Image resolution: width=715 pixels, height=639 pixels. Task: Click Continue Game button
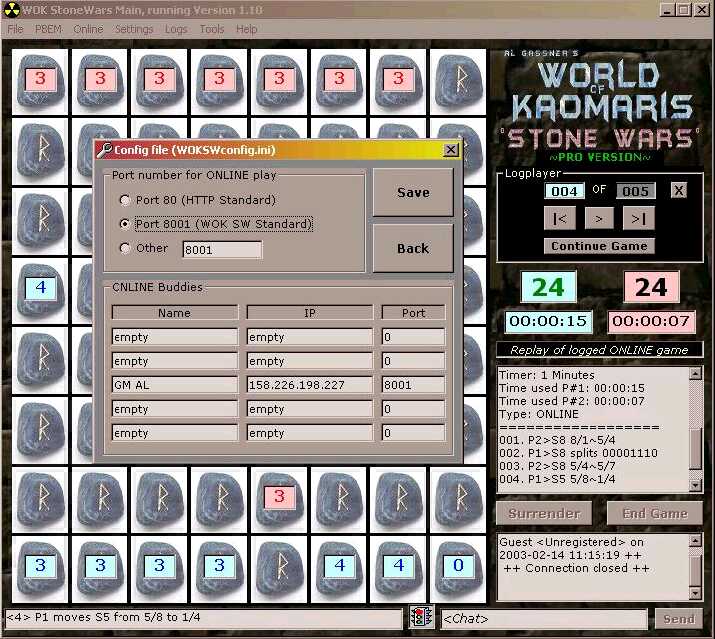[x=599, y=246]
